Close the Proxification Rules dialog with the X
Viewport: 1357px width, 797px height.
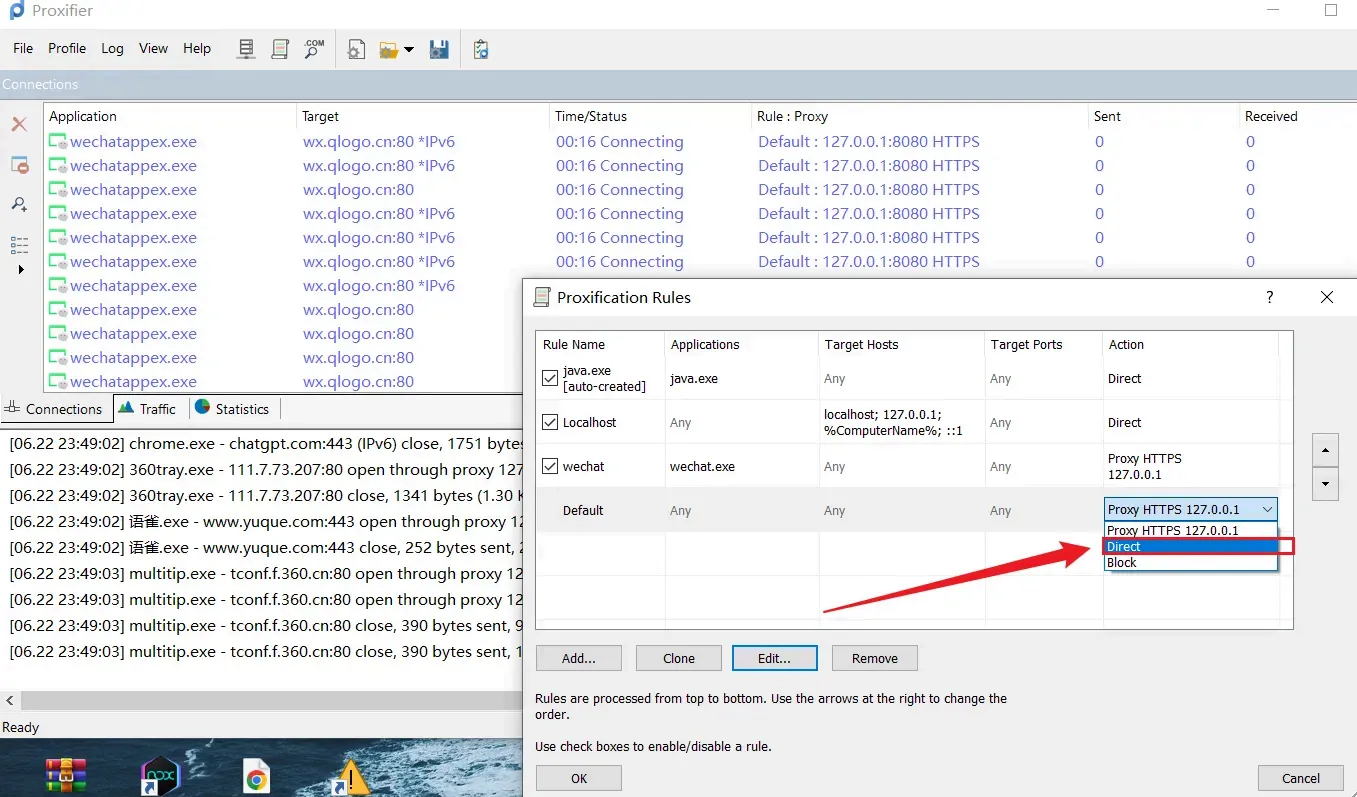(x=1327, y=297)
